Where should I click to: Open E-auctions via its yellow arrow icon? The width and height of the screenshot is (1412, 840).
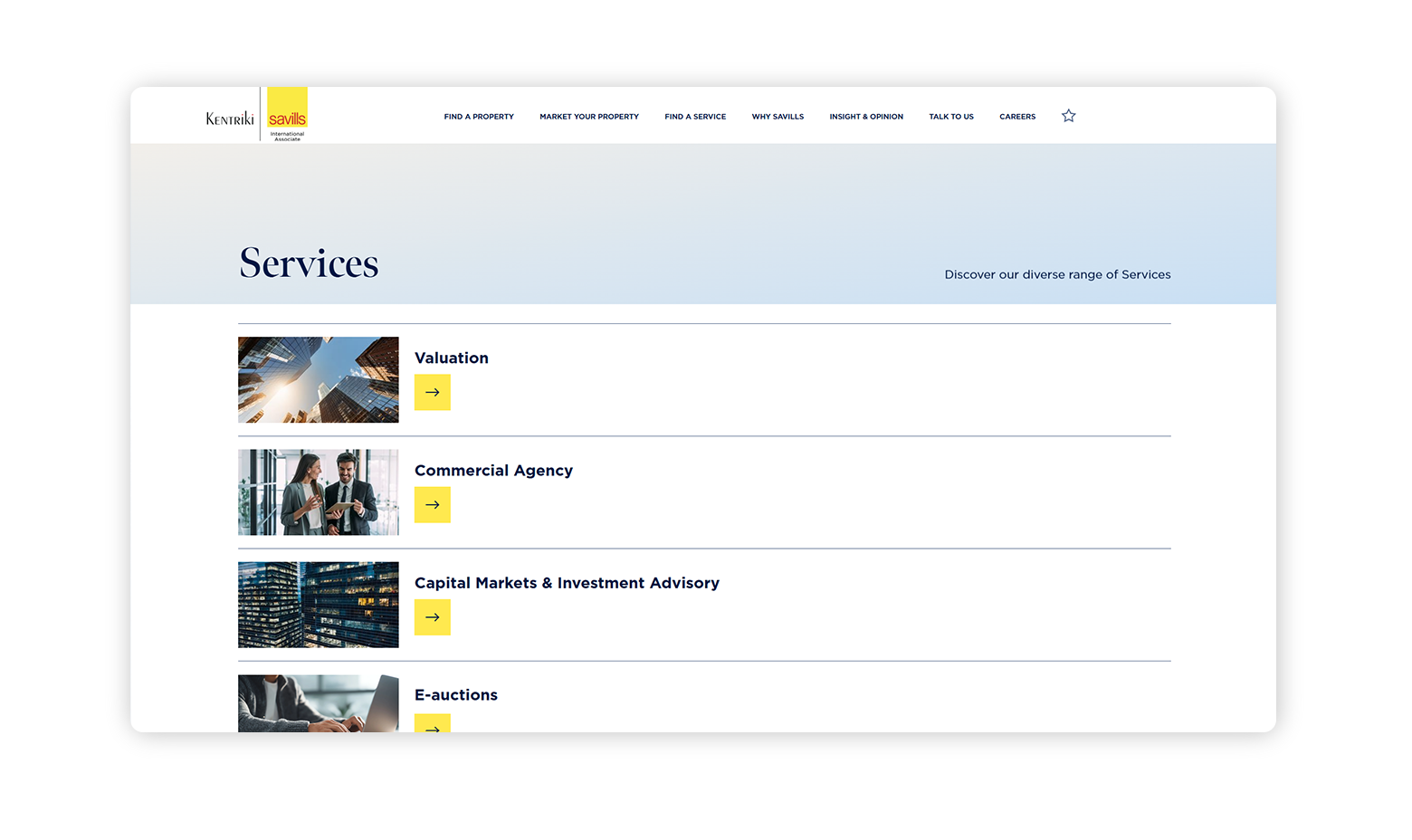coord(432,725)
